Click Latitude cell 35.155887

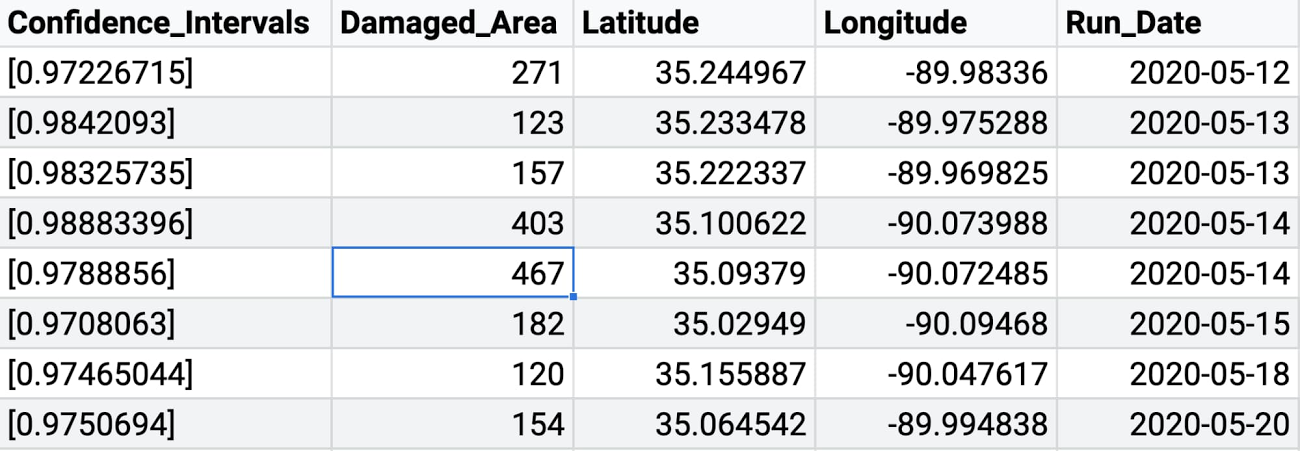pyautogui.click(x=694, y=373)
